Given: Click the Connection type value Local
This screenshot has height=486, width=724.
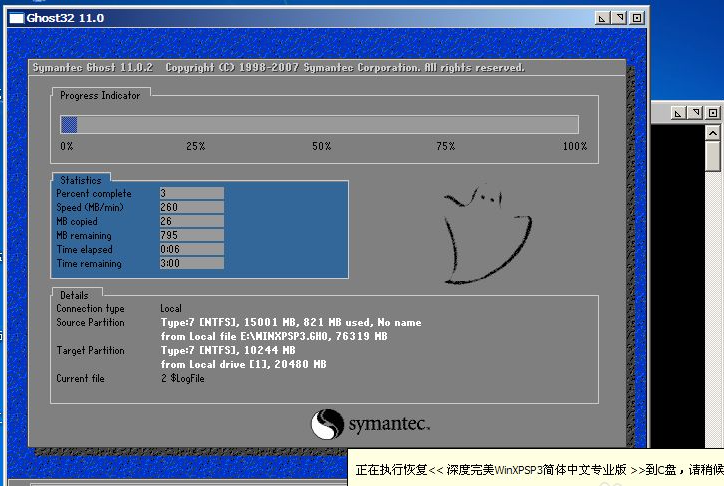Looking at the screenshot, I should [171, 308].
